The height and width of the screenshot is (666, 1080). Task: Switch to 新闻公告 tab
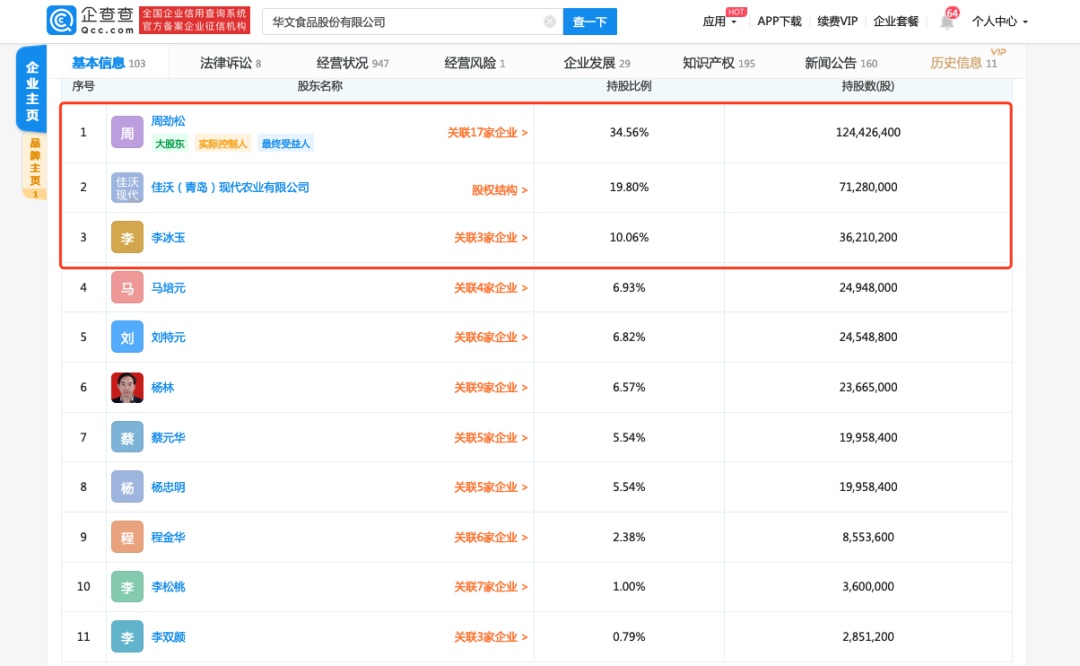coord(840,63)
